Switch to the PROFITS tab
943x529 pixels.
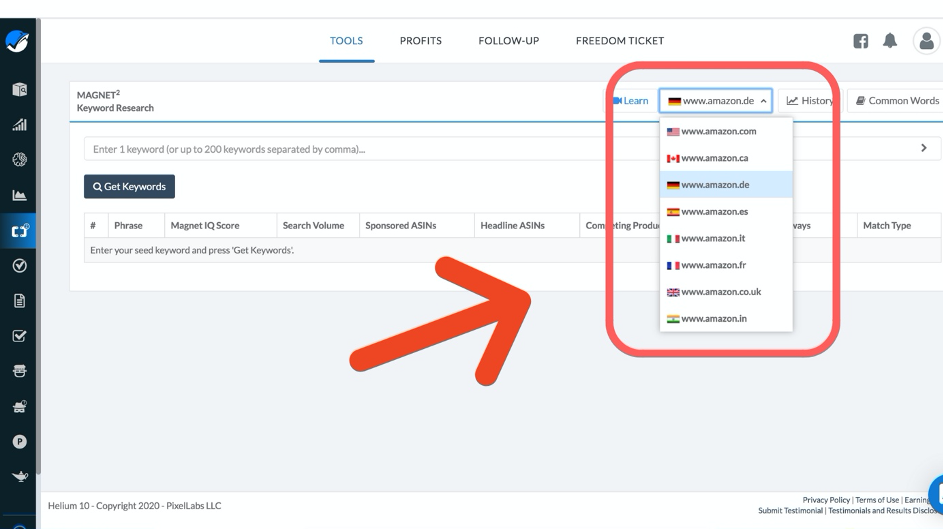pyautogui.click(x=420, y=41)
